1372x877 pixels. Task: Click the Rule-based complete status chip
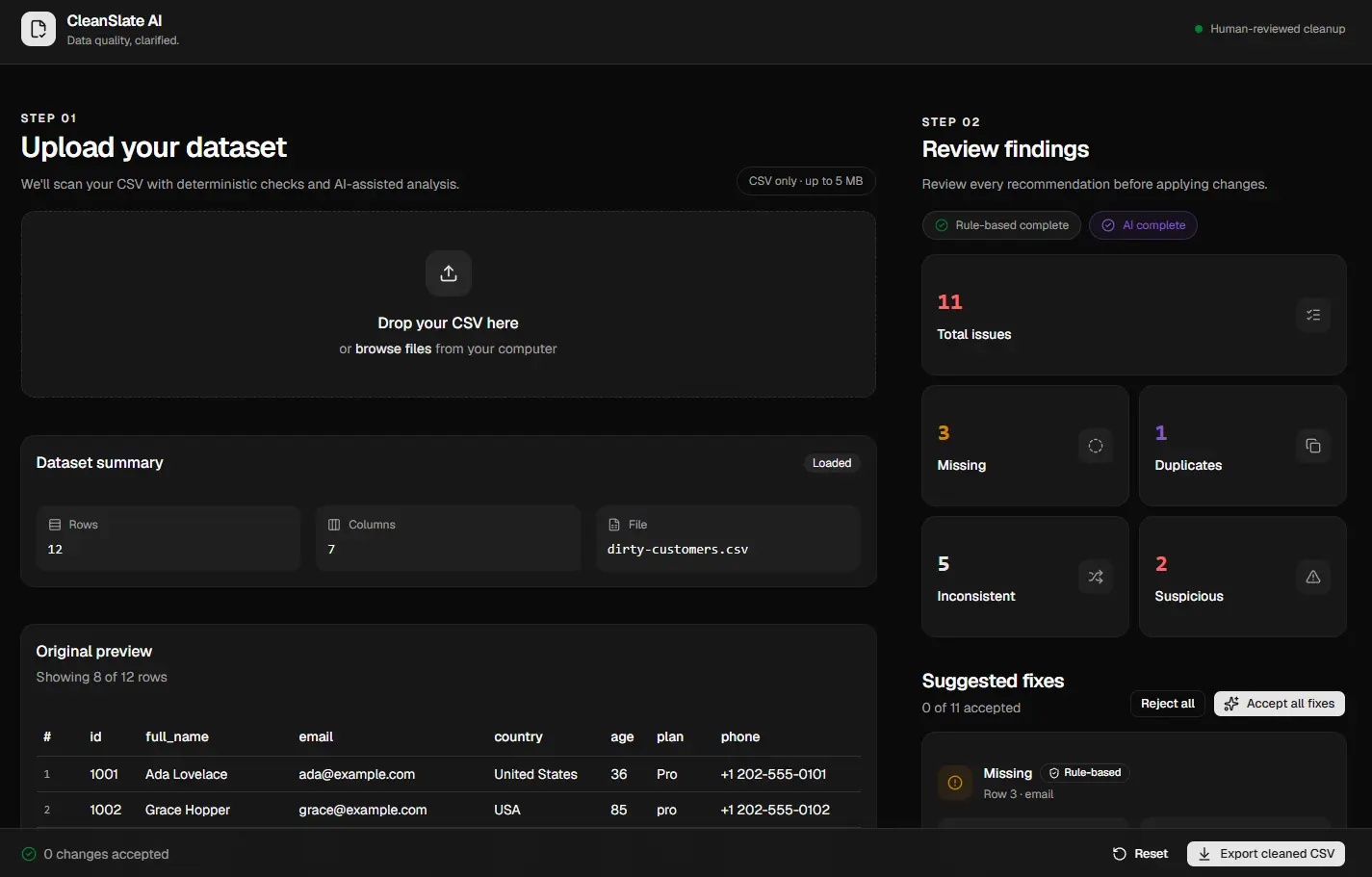click(1001, 225)
